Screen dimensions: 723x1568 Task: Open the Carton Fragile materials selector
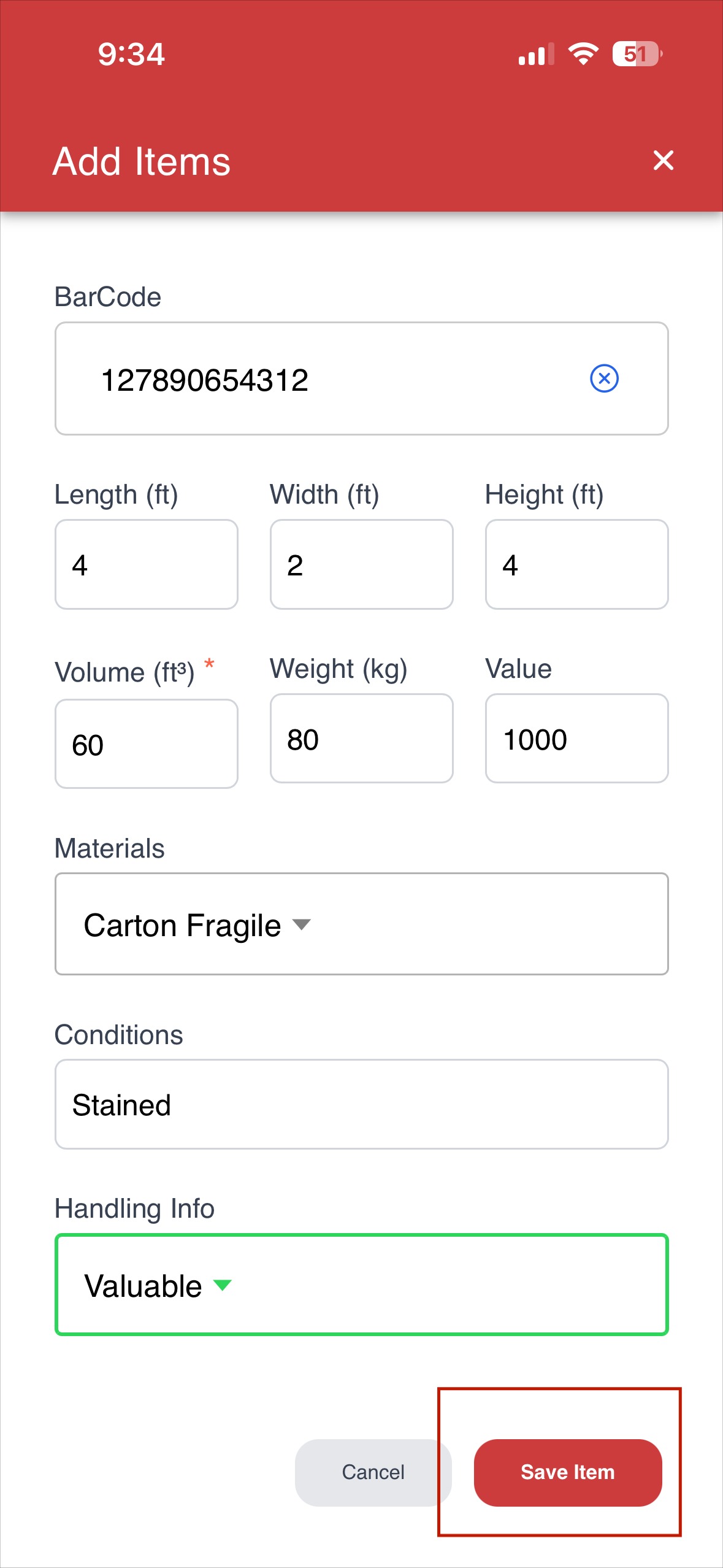pyautogui.click(x=362, y=924)
